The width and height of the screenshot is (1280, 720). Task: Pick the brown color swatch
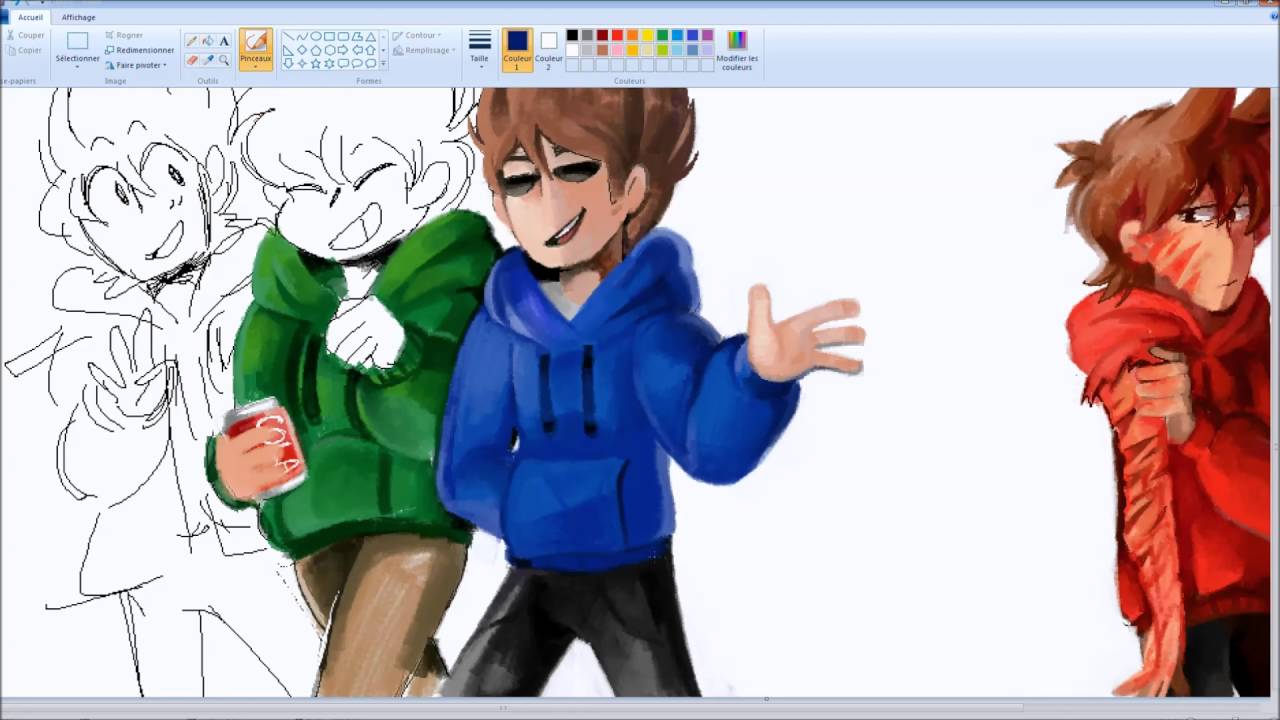(602, 50)
